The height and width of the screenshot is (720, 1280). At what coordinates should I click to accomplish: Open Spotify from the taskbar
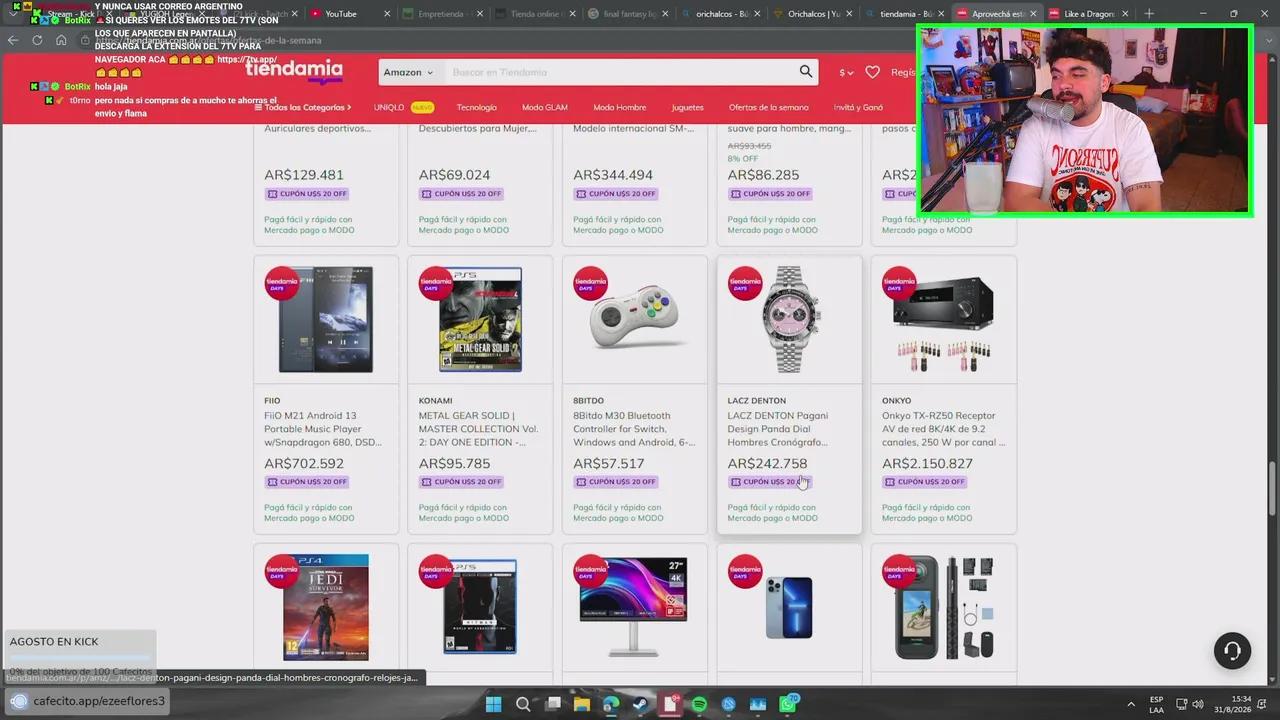(699, 704)
